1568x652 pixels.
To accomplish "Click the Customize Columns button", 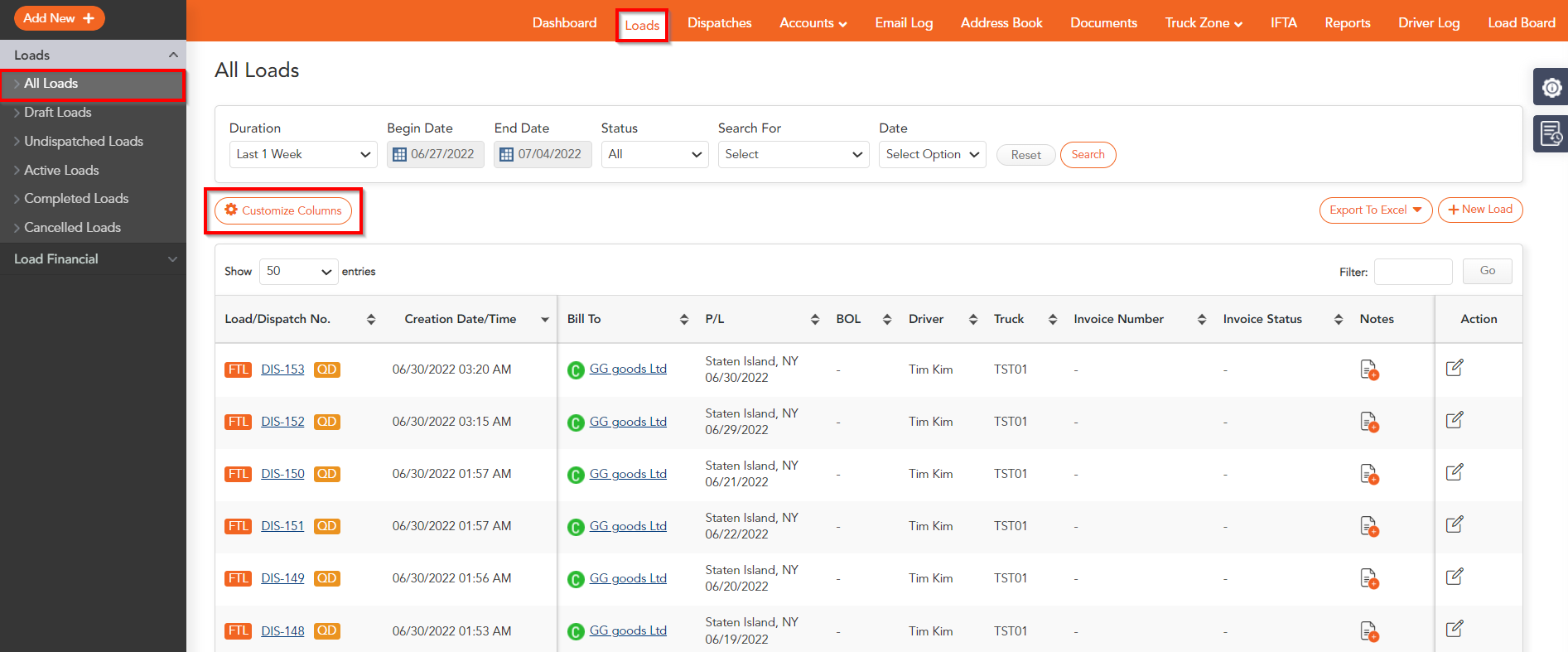I will click(283, 210).
